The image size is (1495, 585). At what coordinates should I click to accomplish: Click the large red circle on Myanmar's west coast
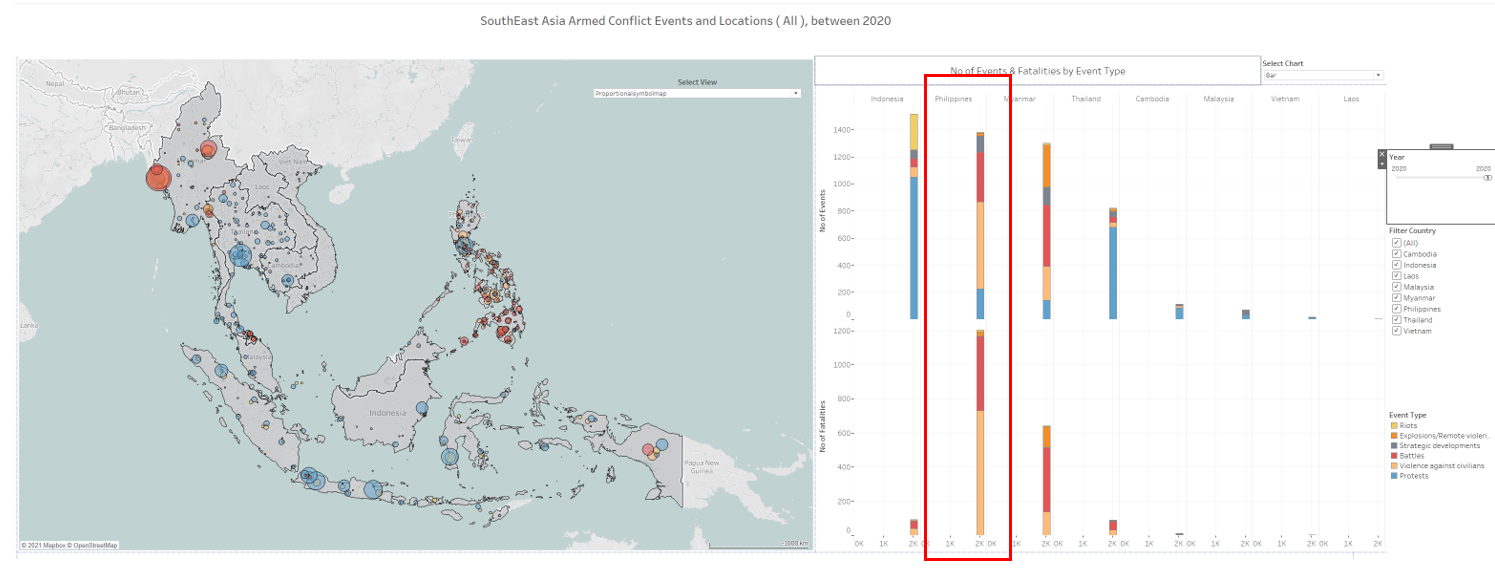point(158,178)
